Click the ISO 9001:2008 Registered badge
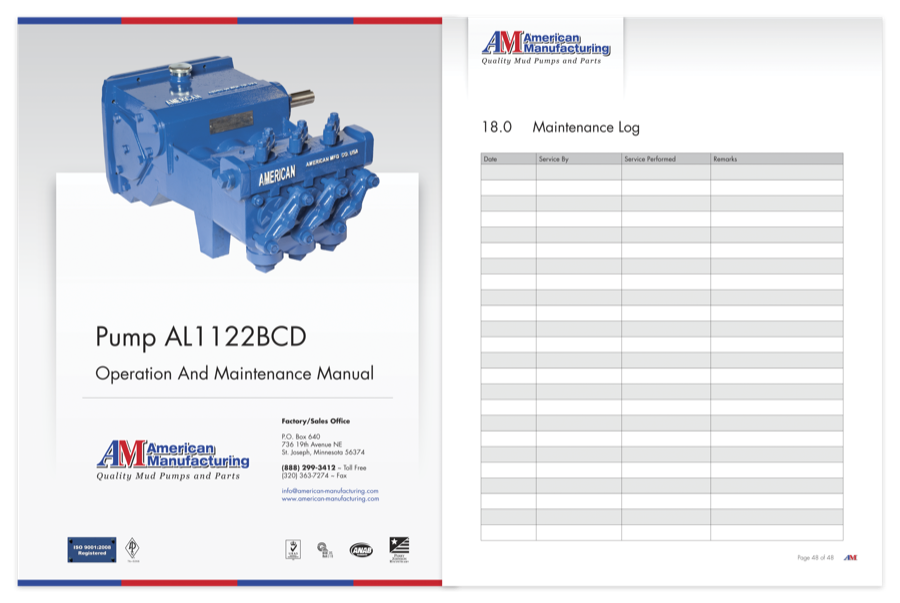Viewport: 900px width, 603px height. point(92,550)
